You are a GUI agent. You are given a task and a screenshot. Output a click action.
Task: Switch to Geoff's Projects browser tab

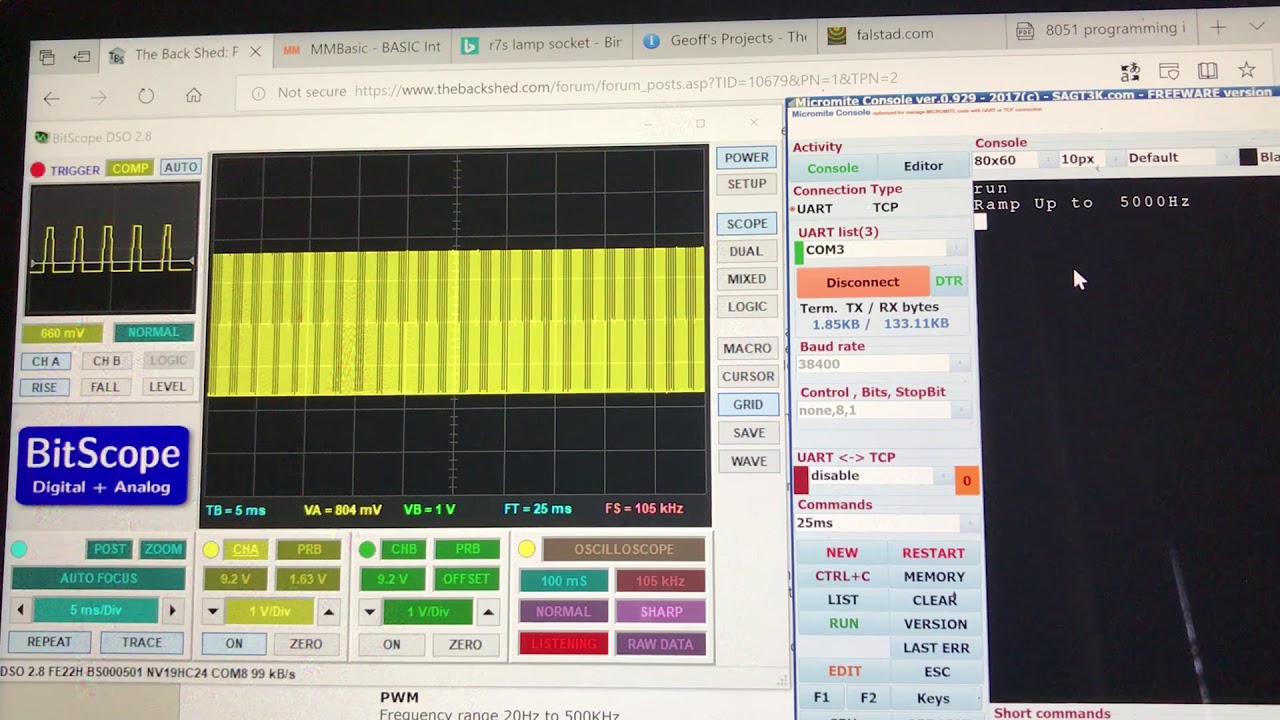(726, 39)
